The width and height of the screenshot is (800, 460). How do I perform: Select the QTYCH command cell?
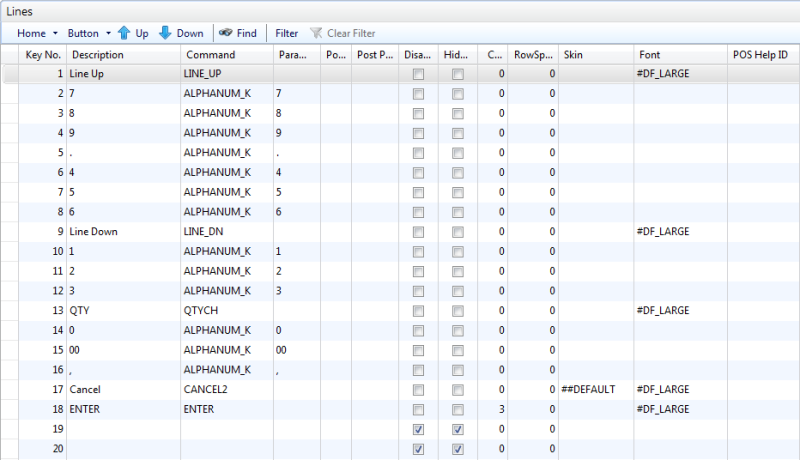tap(225, 311)
